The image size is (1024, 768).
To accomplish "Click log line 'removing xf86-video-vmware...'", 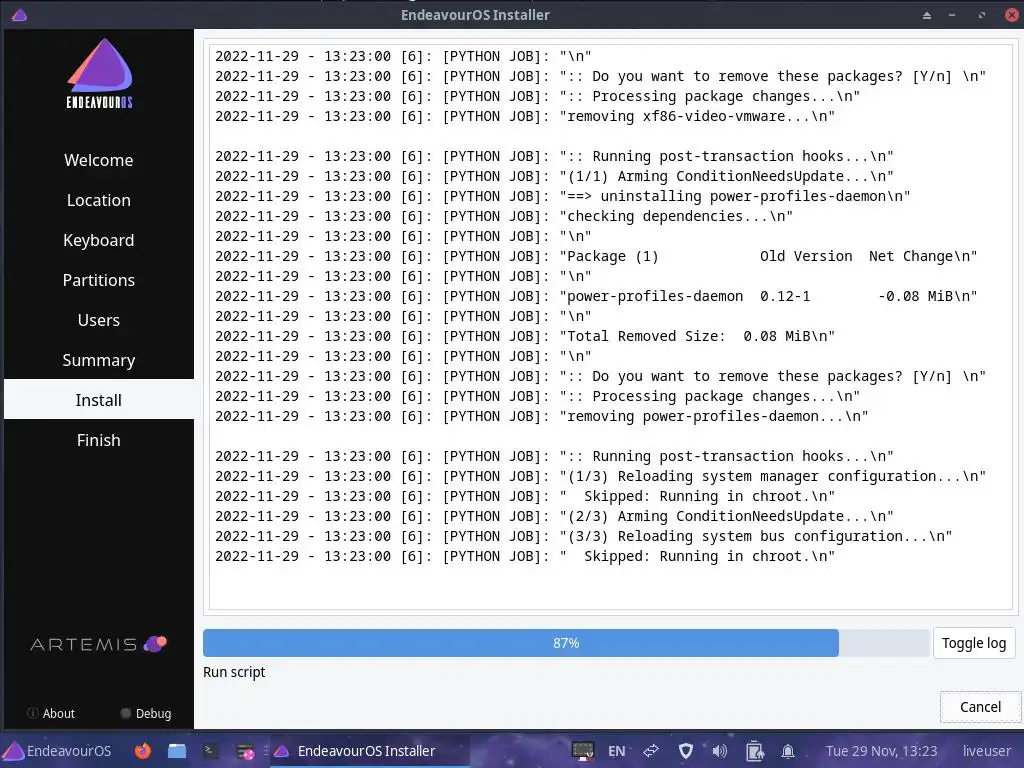I will [525, 116].
